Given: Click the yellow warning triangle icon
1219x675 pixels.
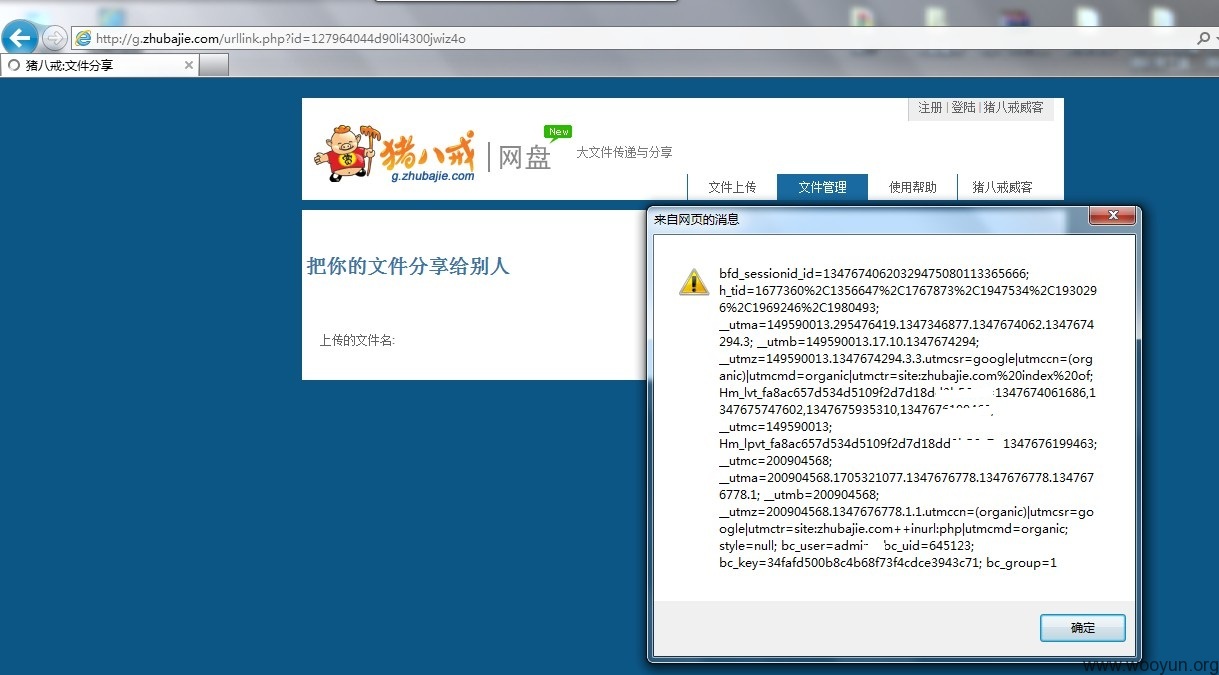Looking at the screenshot, I should point(694,281).
